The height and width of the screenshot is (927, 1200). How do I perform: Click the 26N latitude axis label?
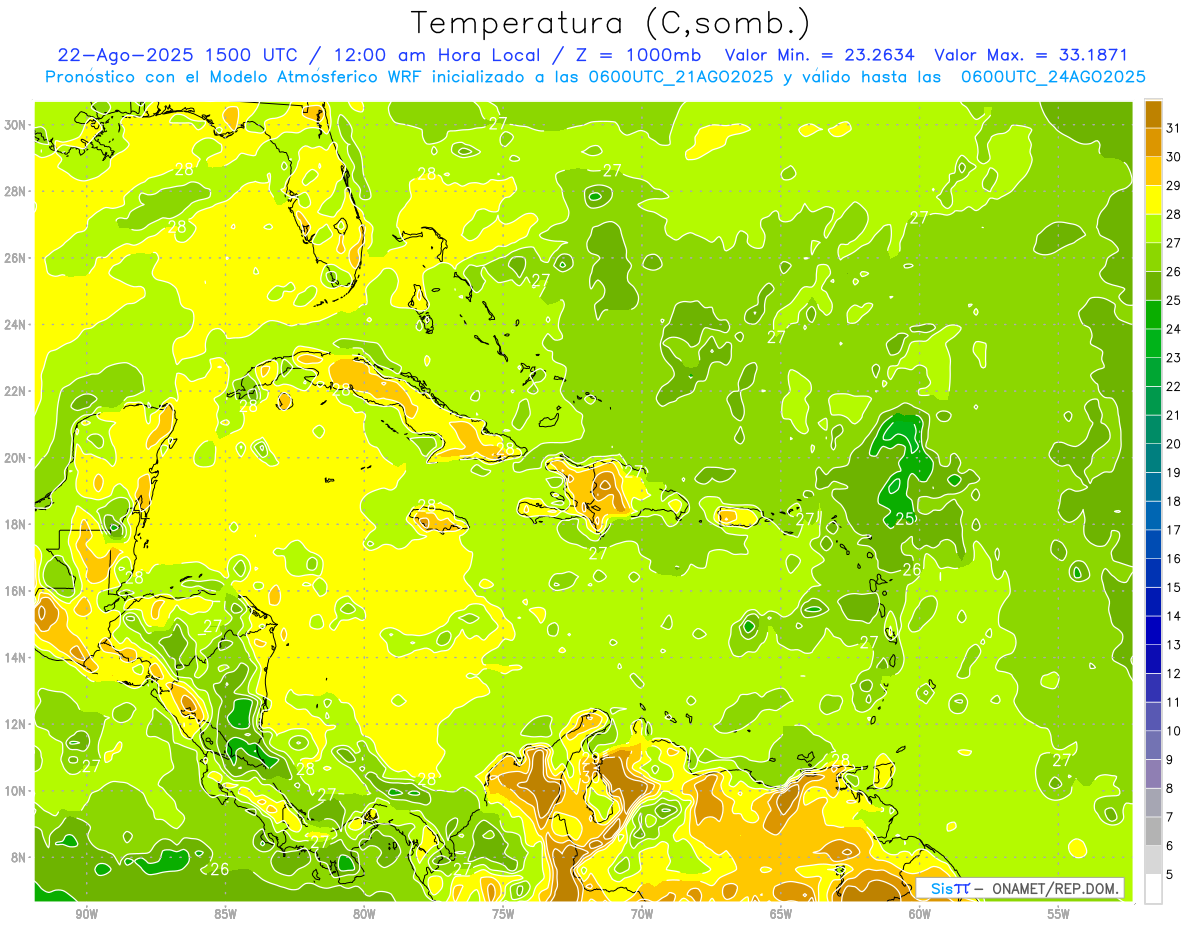pyautogui.click(x=16, y=258)
